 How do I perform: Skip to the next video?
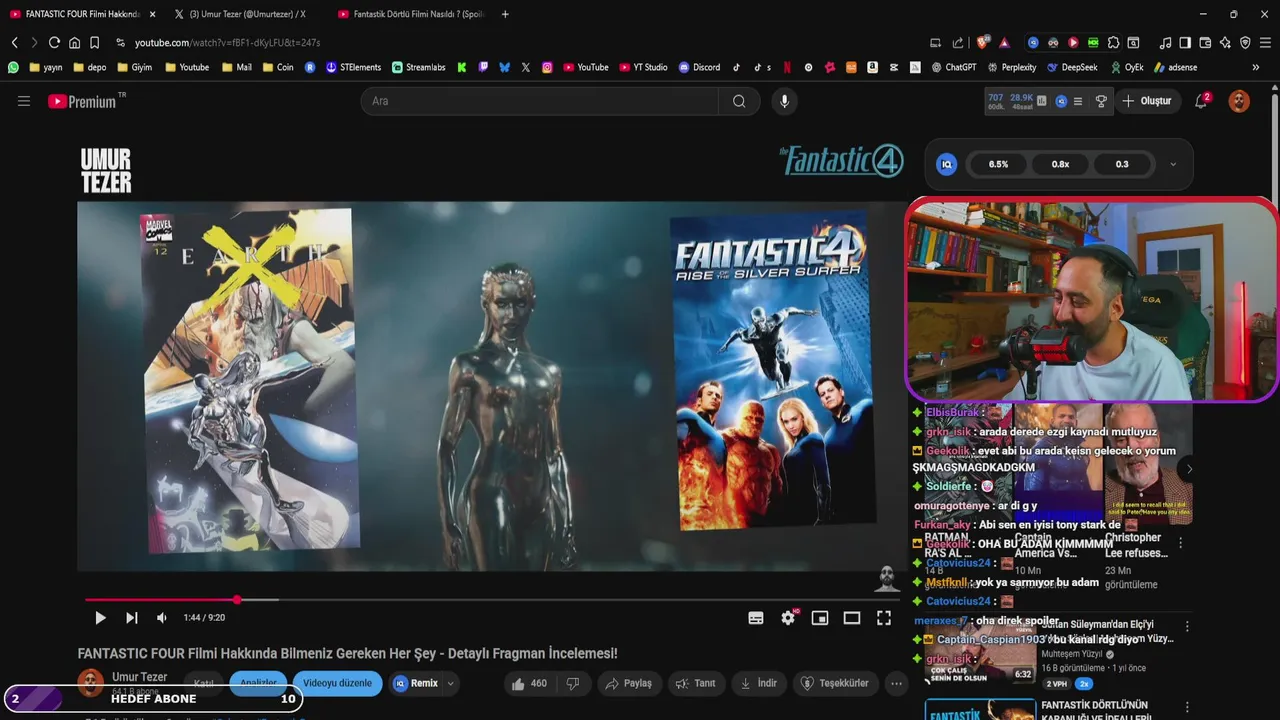(x=131, y=618)
